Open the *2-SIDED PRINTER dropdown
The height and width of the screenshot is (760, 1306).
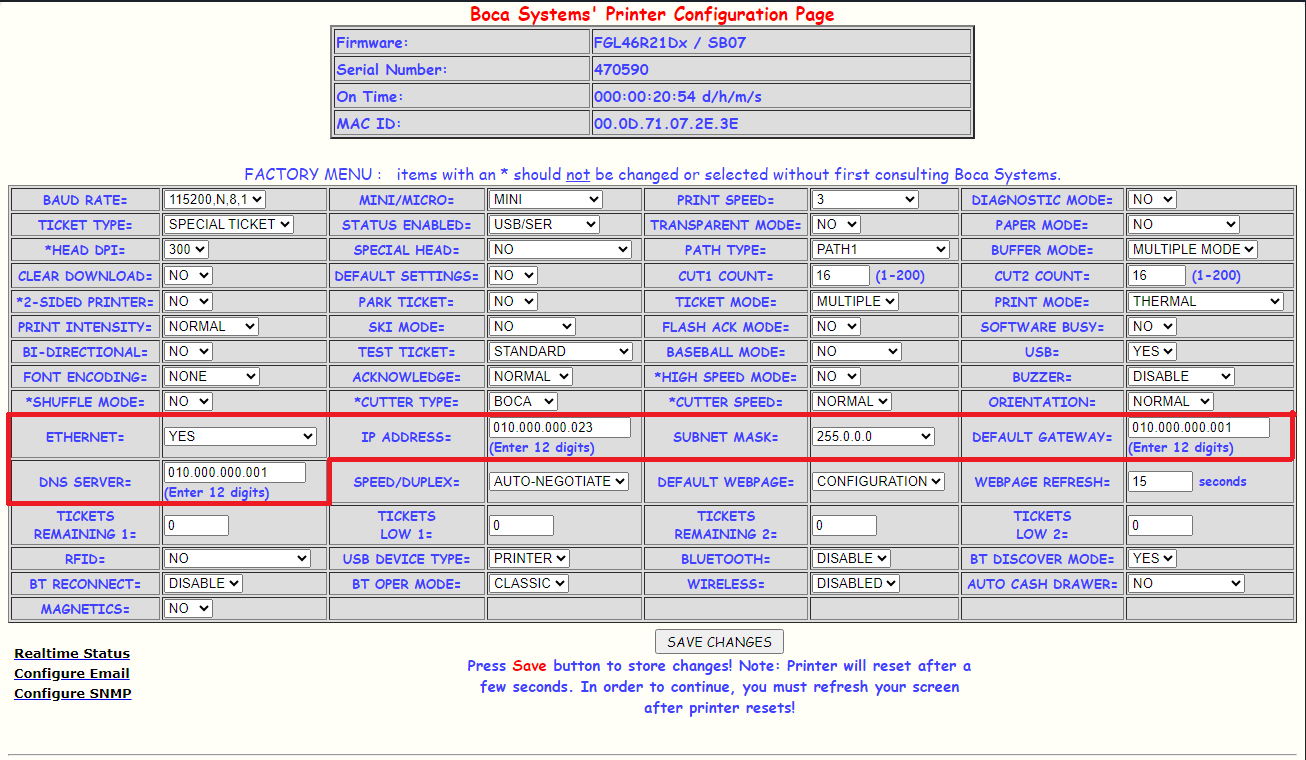[188, 301]
